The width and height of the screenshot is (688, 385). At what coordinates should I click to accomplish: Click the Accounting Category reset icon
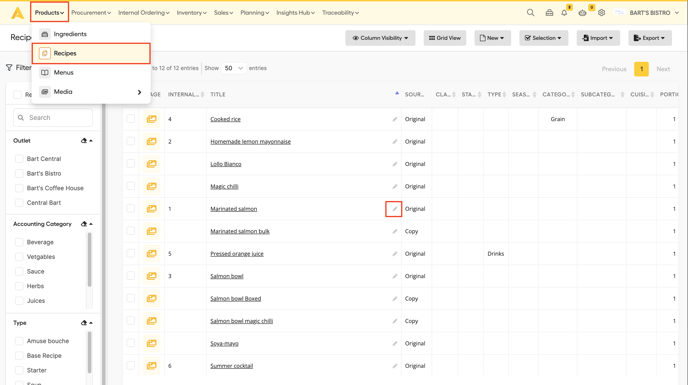pyautogui.click(x=83, y=224)
